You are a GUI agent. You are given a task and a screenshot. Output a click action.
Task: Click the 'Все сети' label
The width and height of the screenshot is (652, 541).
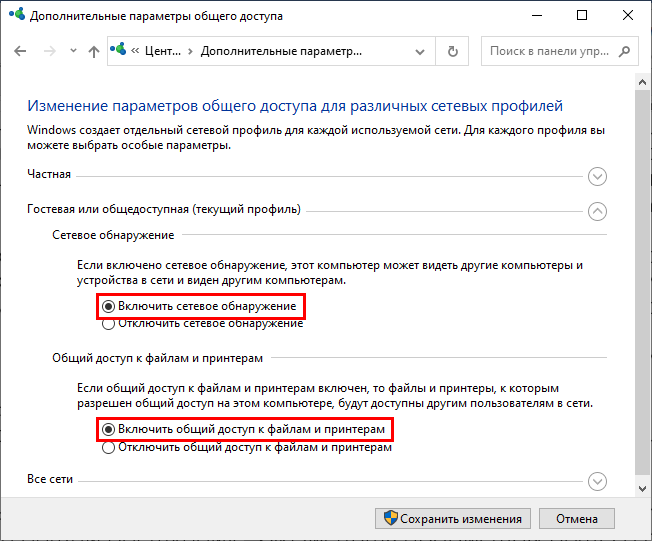click(x=50, y=479)
